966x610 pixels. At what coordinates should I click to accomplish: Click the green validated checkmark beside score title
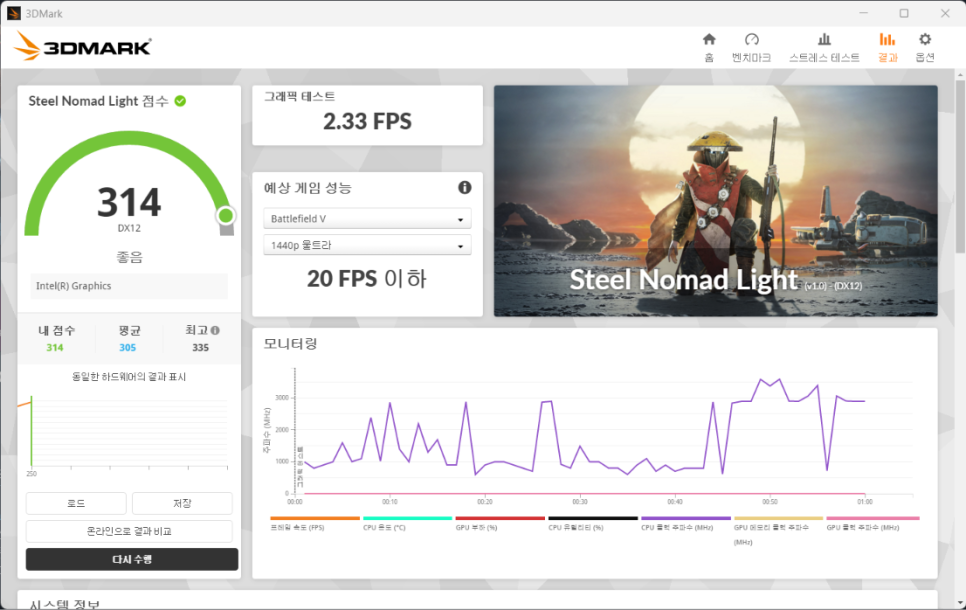click(181, 101)
